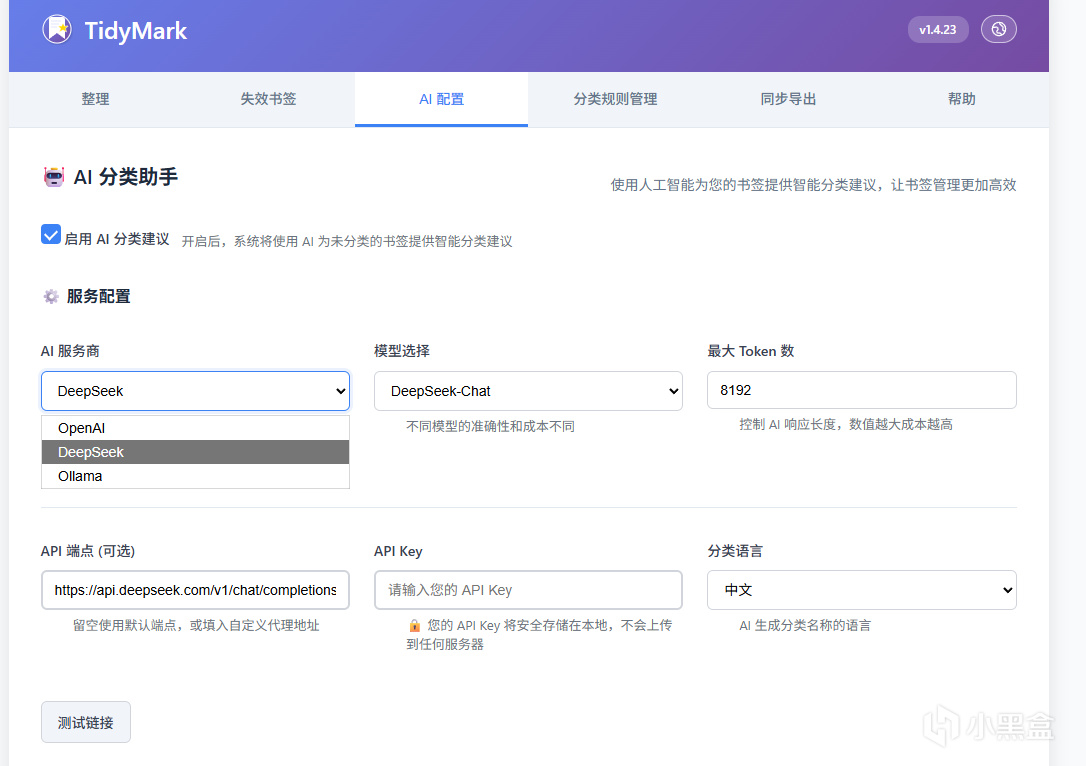Open the 分类语言 dropdown set to 中文
Viewport: 1086px width, 766px height.
coord(862,590)
